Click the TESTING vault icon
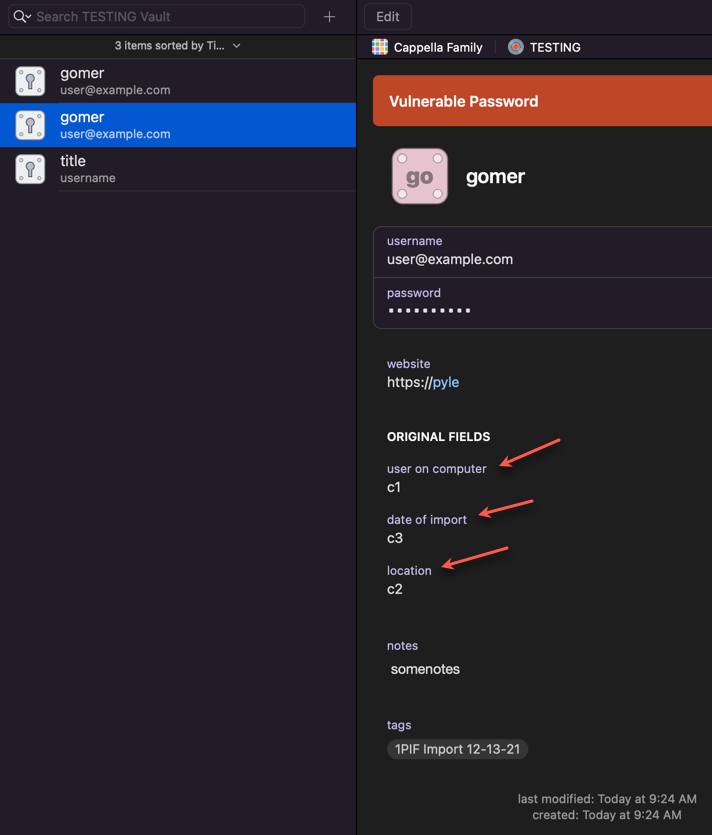 515,47
